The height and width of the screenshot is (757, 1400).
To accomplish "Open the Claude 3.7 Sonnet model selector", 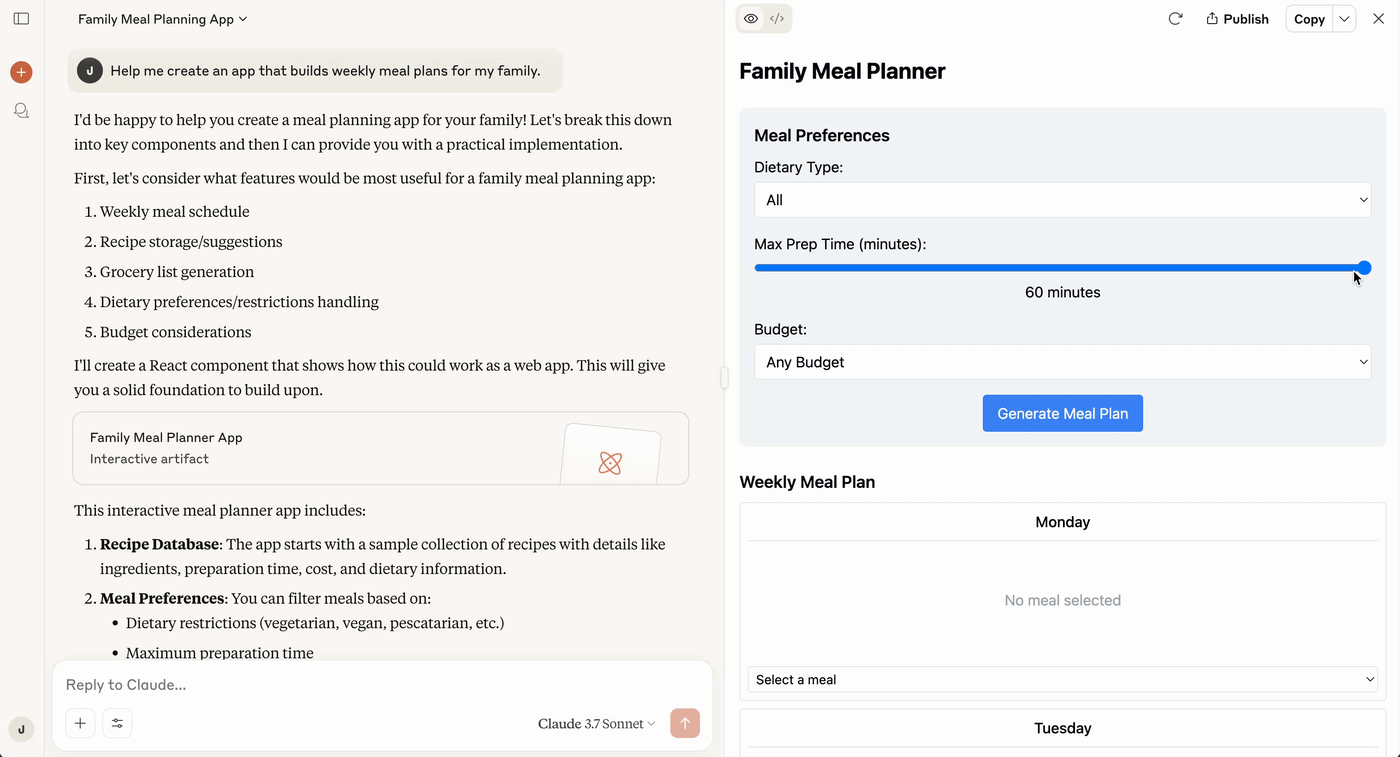I will tap(596, 724).
